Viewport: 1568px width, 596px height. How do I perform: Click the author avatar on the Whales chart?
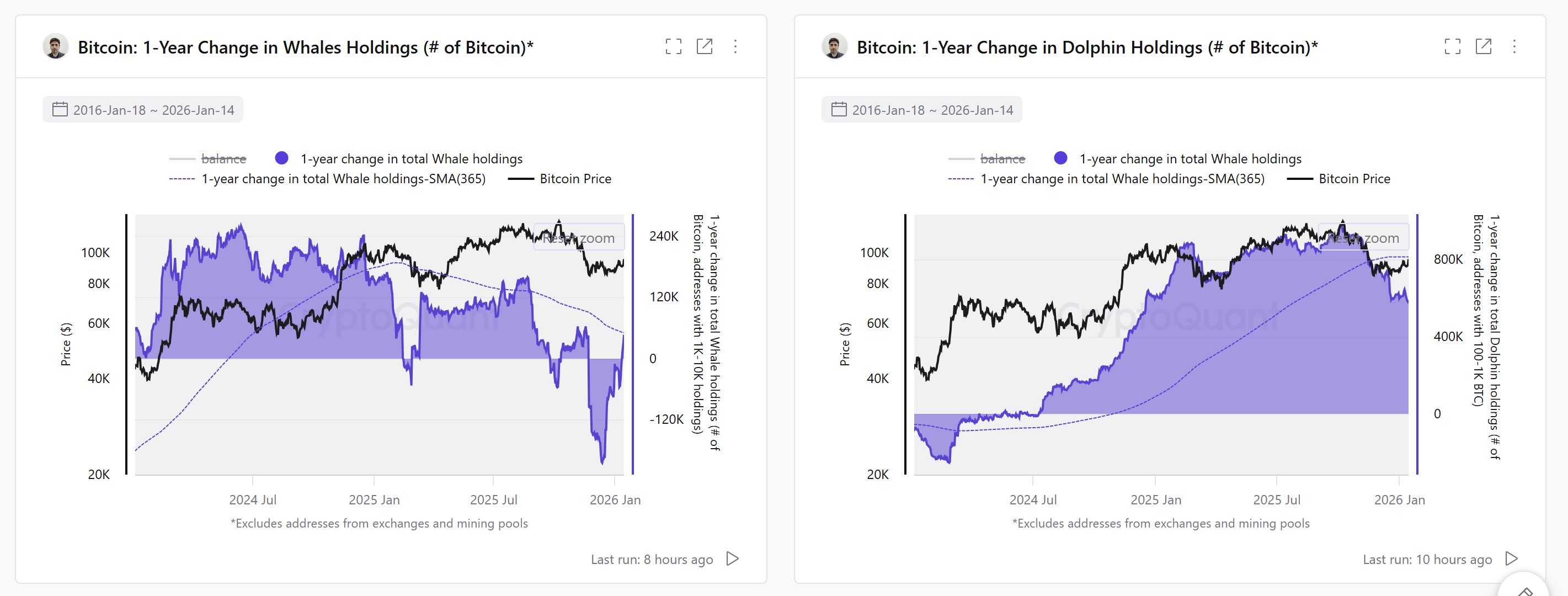point(56,46)
